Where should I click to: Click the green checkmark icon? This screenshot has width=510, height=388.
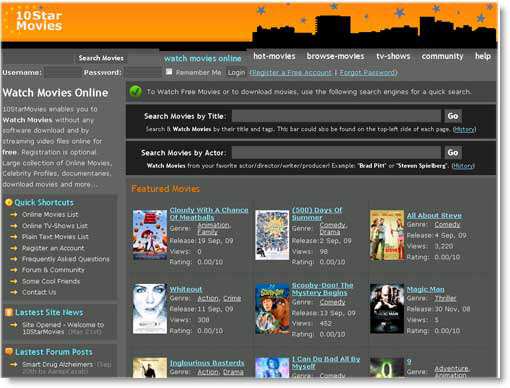pos(136,91)
